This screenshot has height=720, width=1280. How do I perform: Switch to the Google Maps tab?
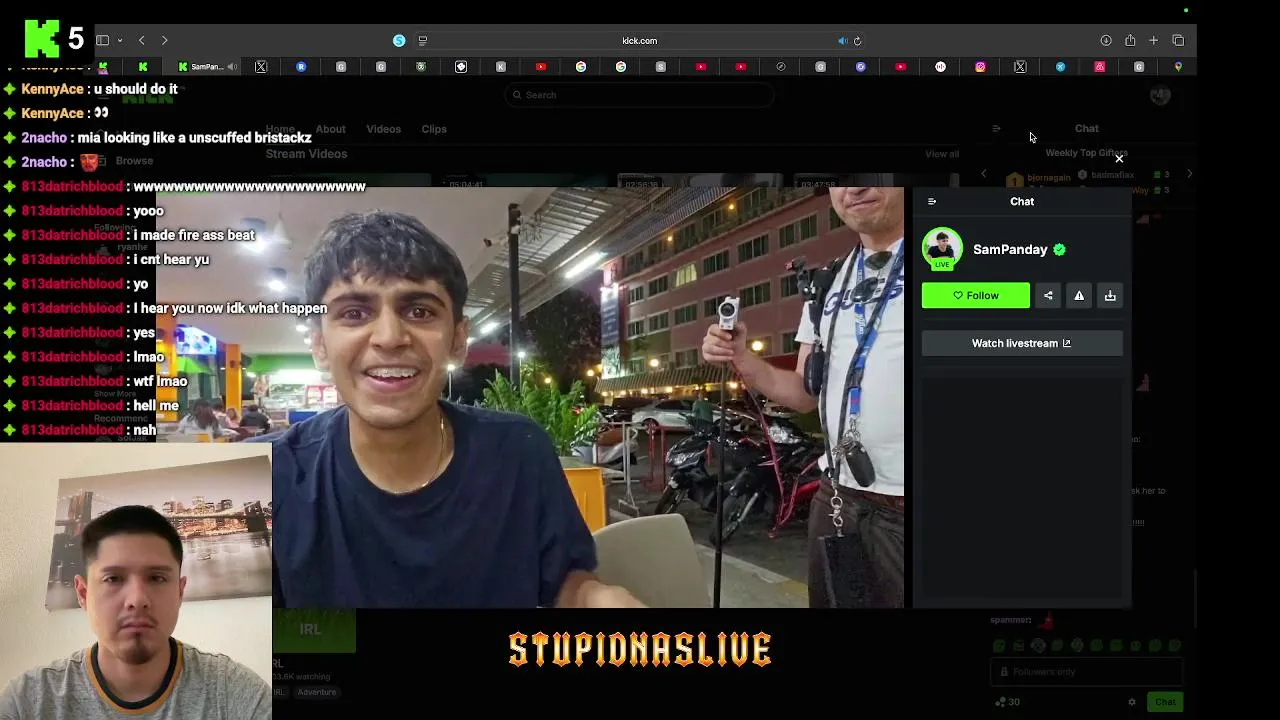point(1178,67)
